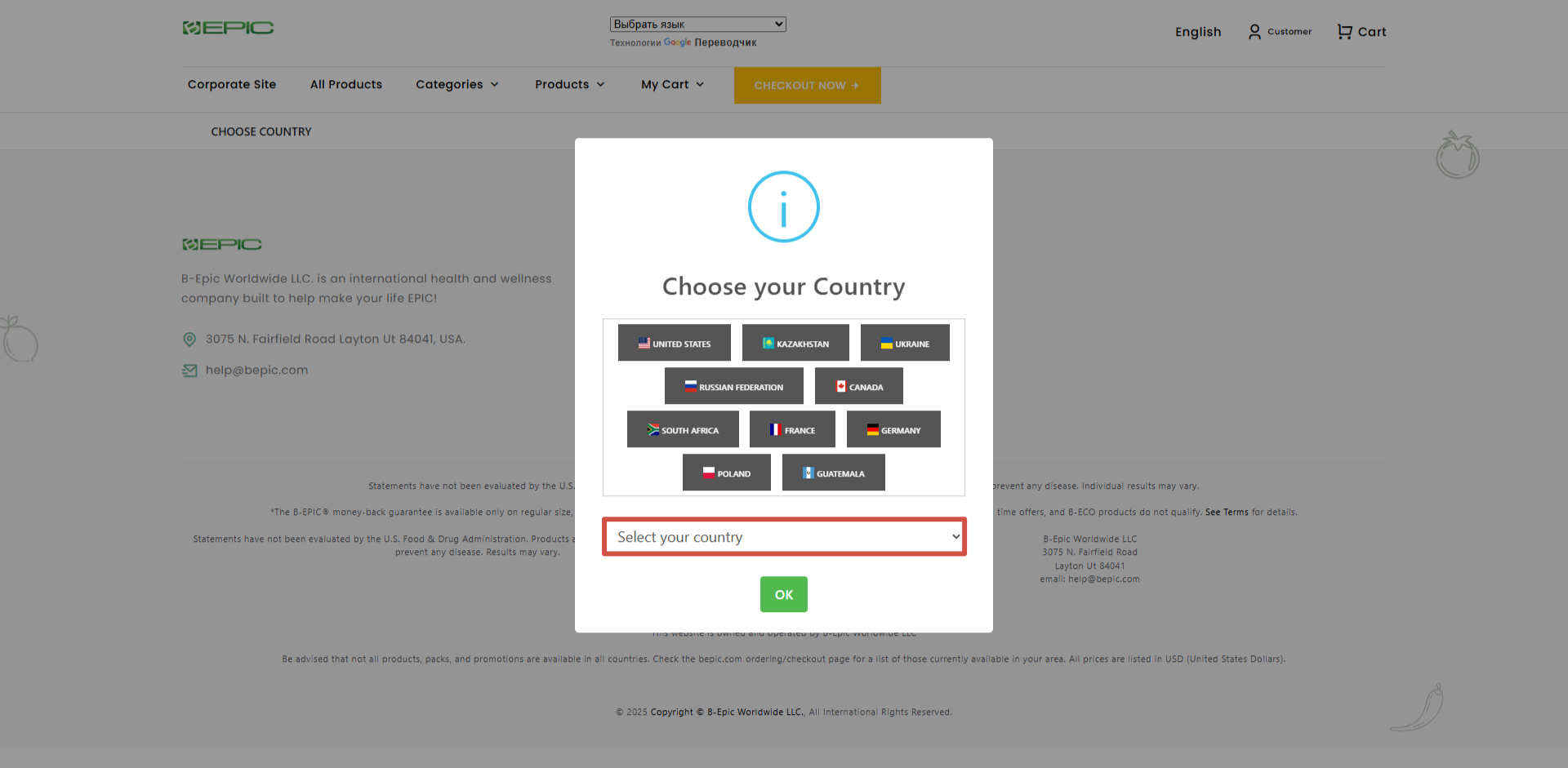The width and height of the screenshot is (1568, 768).
Task: Expand the My Cart menu
Action: (x=673, y=85)
